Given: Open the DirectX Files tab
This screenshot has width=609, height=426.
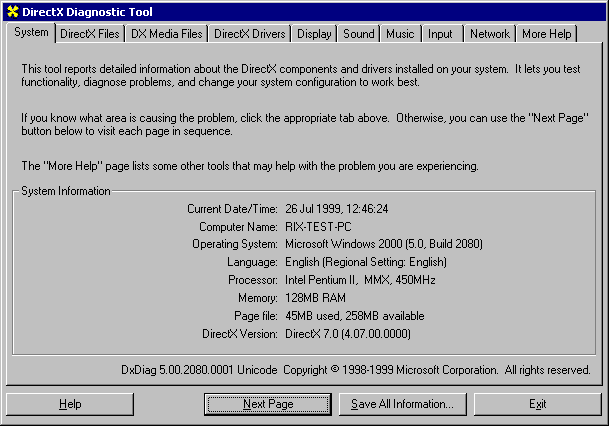Looking at the screenshot, I should tap(90, 34).
